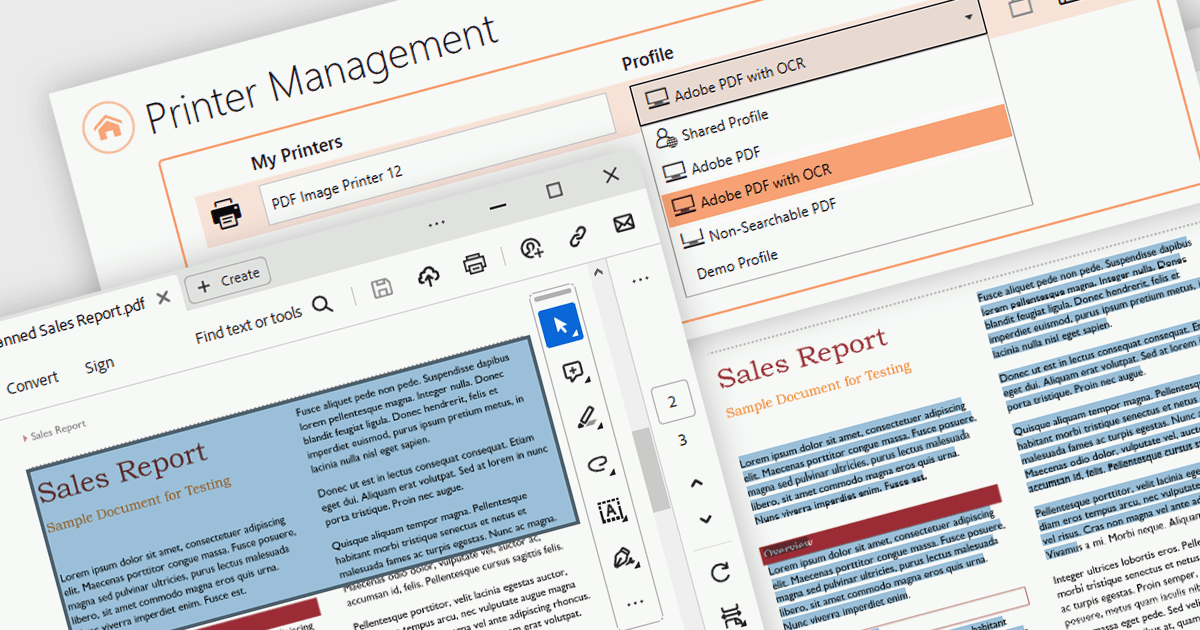Screen dimensions: 1200x630
Task: Maximize the Acrobat window
Action: (554, 190)
